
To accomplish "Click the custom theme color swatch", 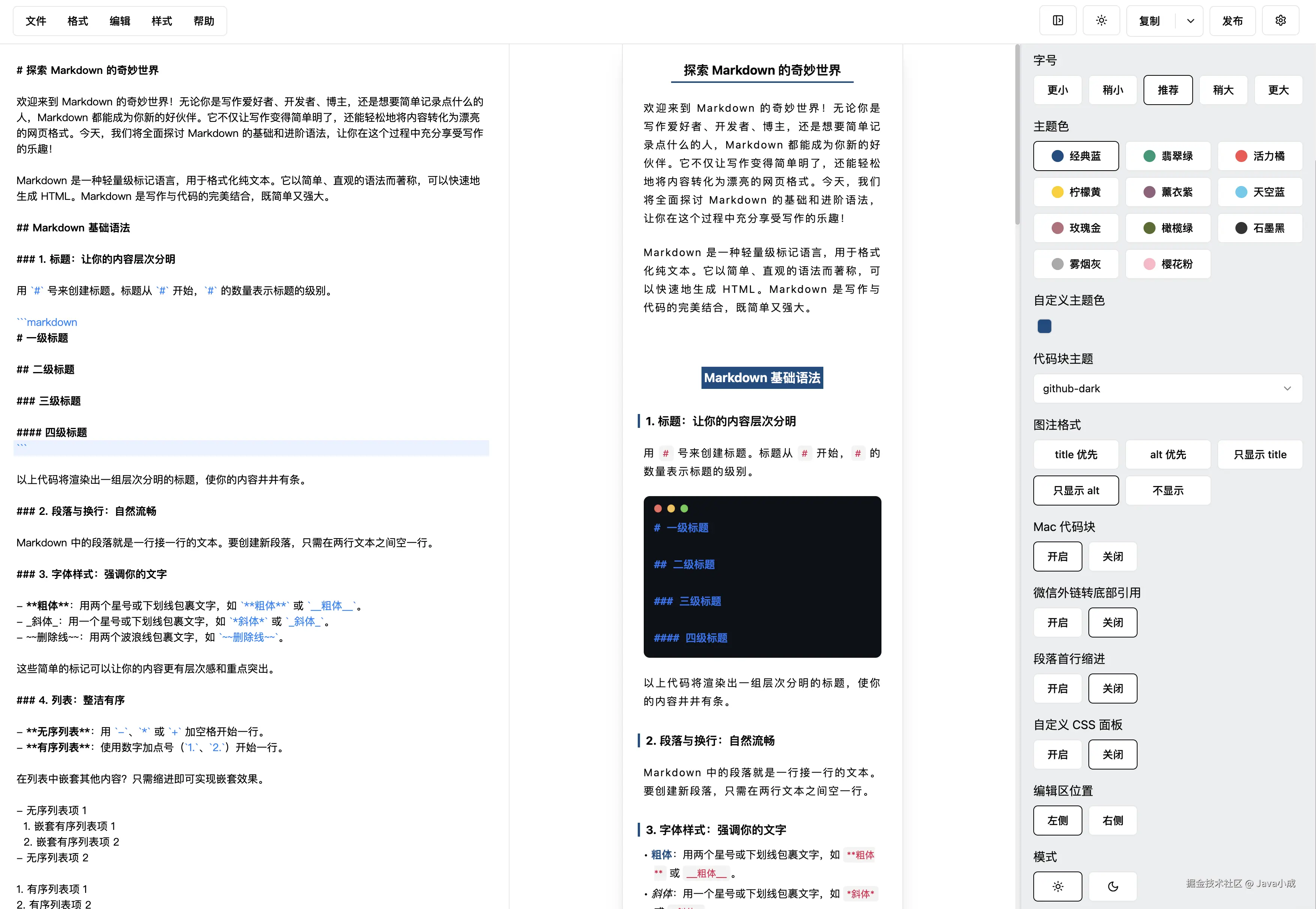I will [1044, 326].
